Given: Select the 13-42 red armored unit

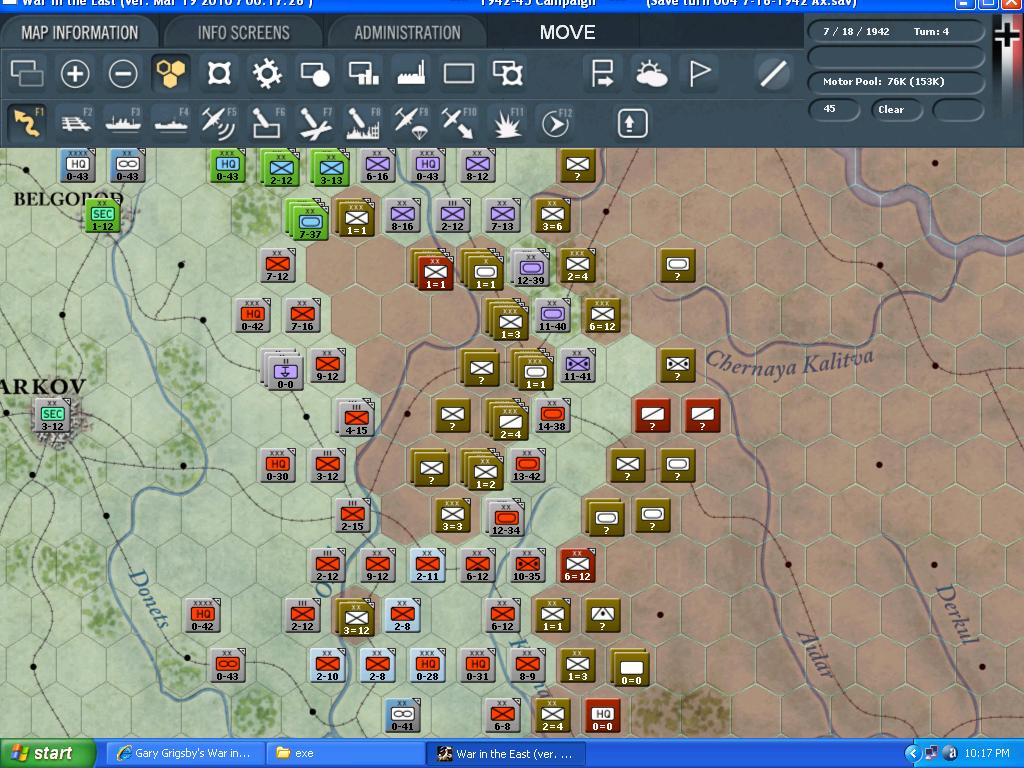Looking at the screenshot, I should (x=527, y=466).
